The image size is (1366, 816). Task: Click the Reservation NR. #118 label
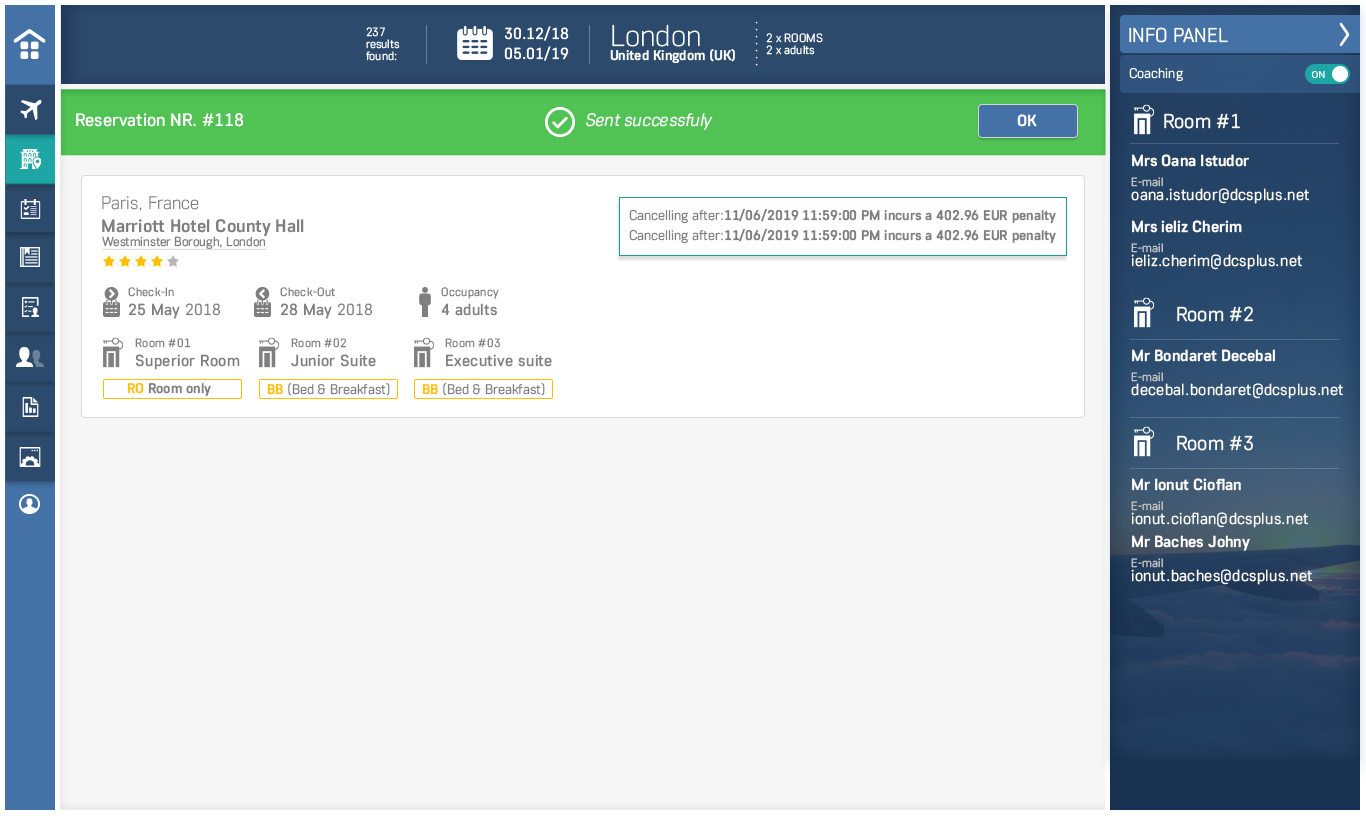click(159, 121)
